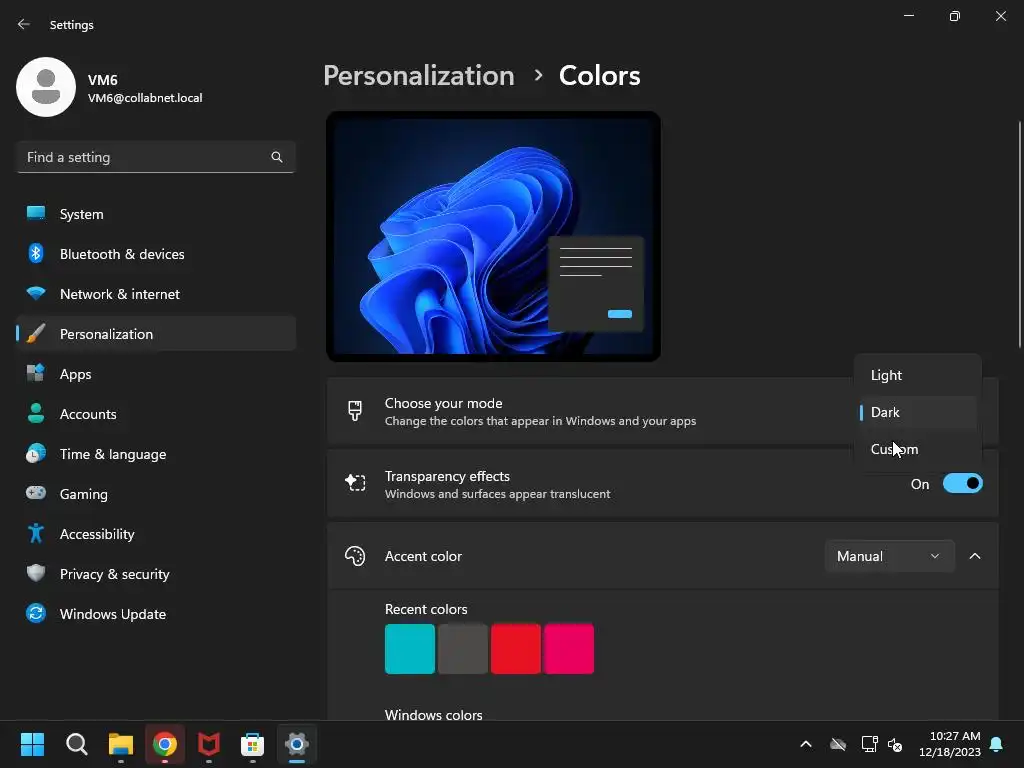Open the Windows Start menu
The width and height of the screenshot is (1024, 768).
32,744
